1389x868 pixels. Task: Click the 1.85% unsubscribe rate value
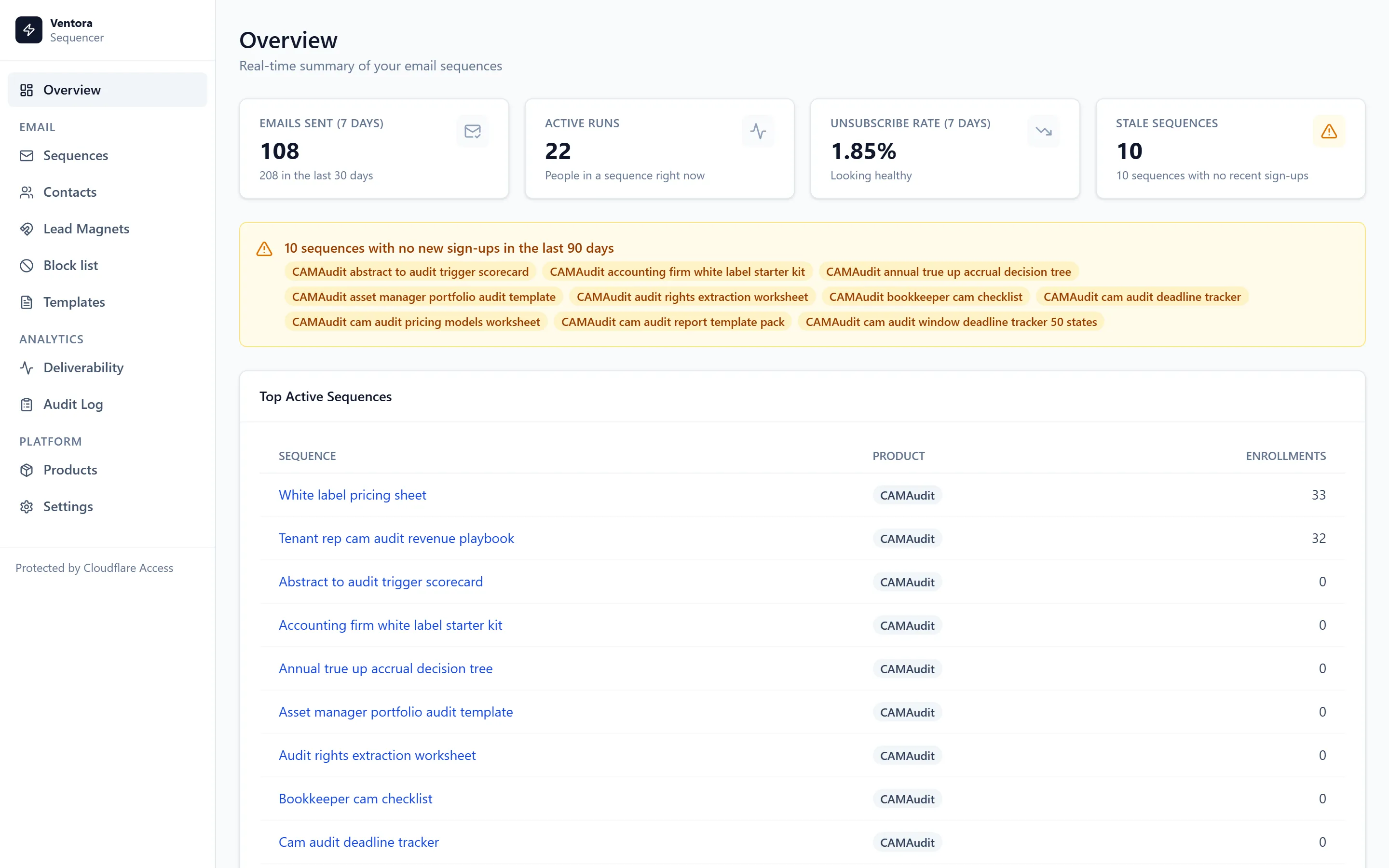pos(863,151)
